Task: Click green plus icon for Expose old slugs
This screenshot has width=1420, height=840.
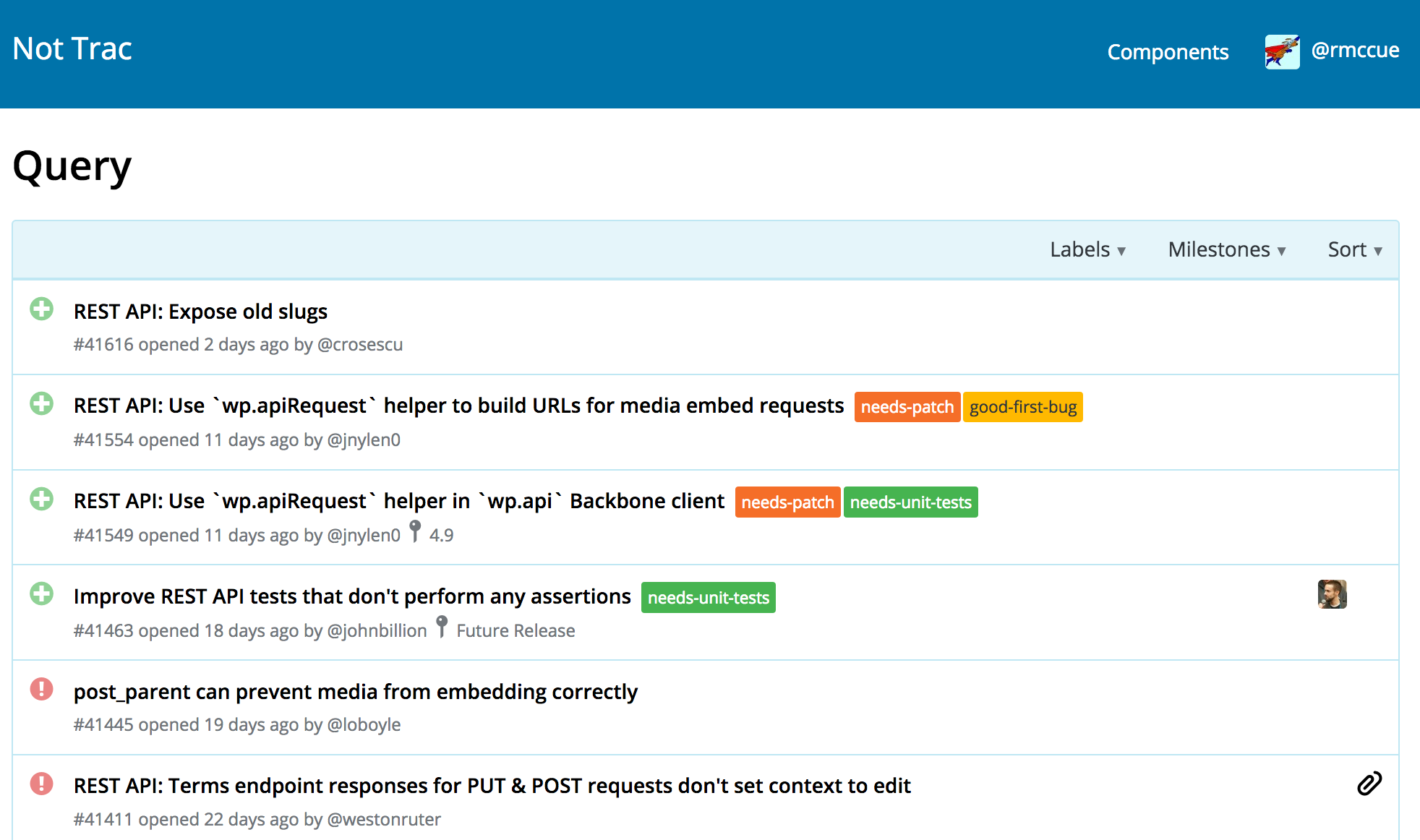Action: tap(42, 309)
